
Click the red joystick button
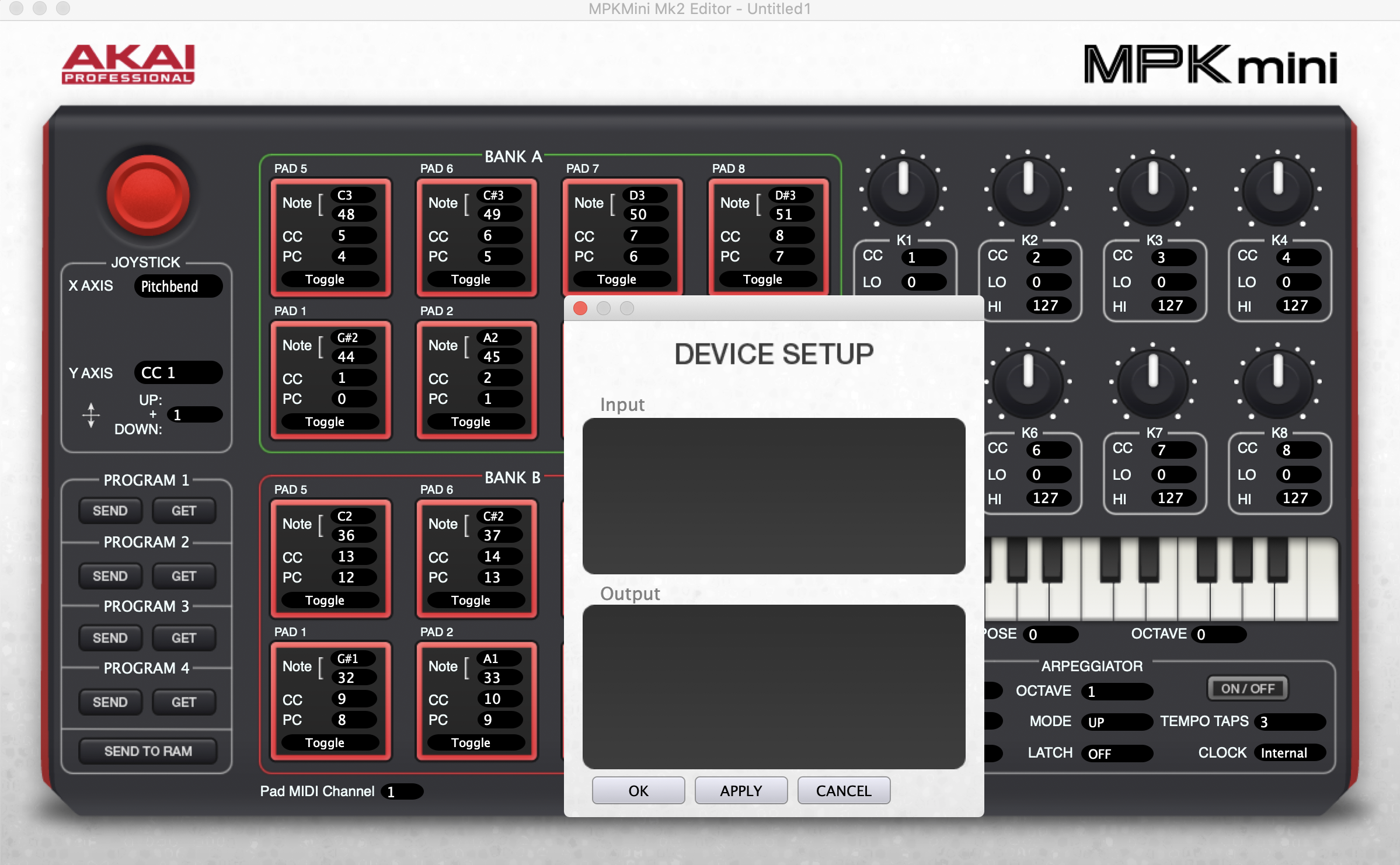(x=148, y=194)
